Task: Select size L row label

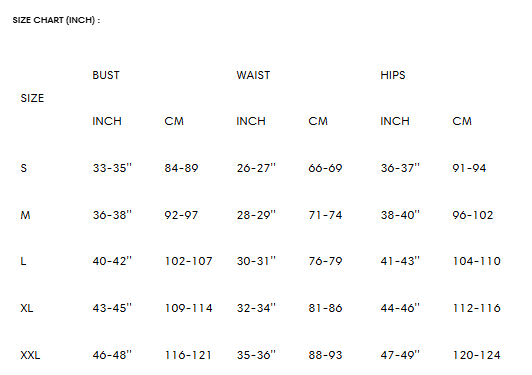Action: [x=23, y=261]
